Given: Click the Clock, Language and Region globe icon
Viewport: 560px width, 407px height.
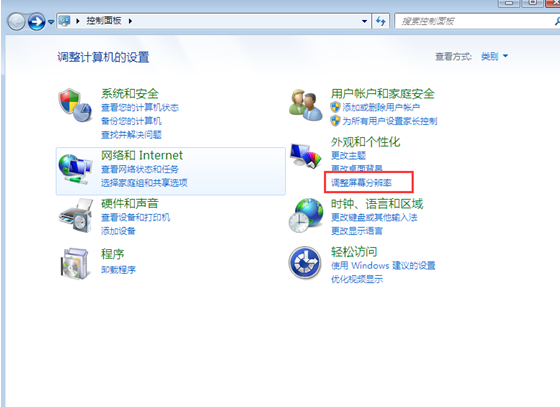Looking at the screenshot, I should click(306, 216).
